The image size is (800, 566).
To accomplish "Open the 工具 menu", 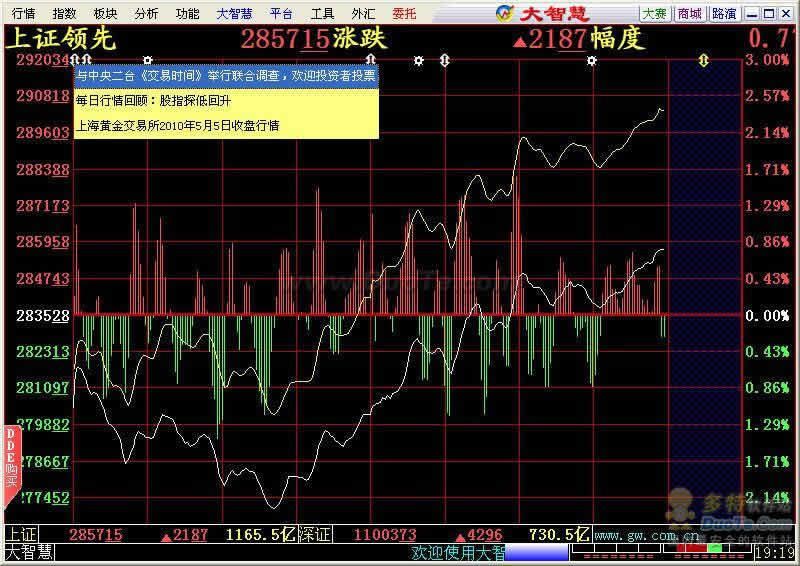I will click(322, 13).
